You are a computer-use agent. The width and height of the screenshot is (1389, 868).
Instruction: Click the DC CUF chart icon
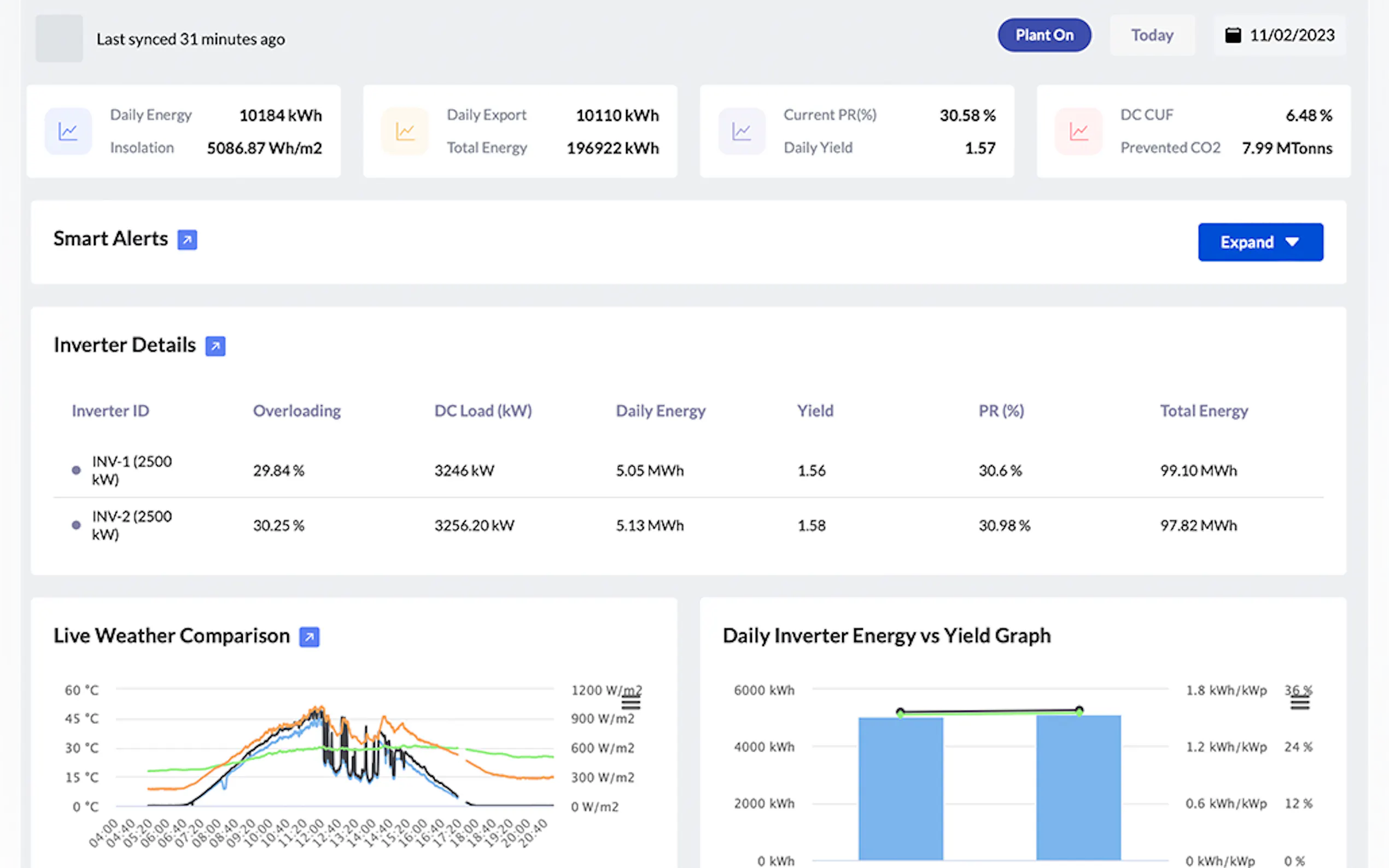1078,132
